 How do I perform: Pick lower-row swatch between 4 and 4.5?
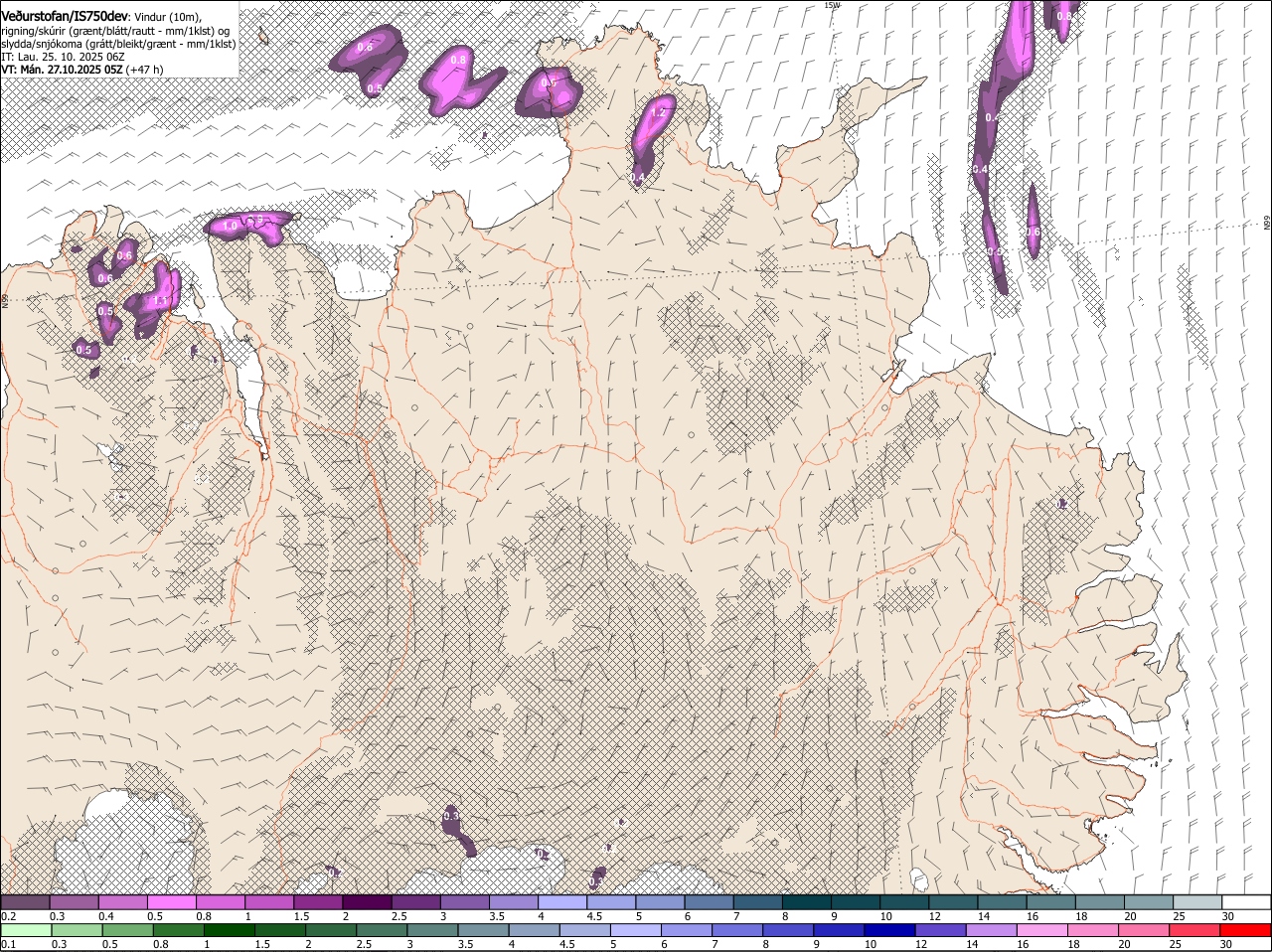(x=534, y=930)
